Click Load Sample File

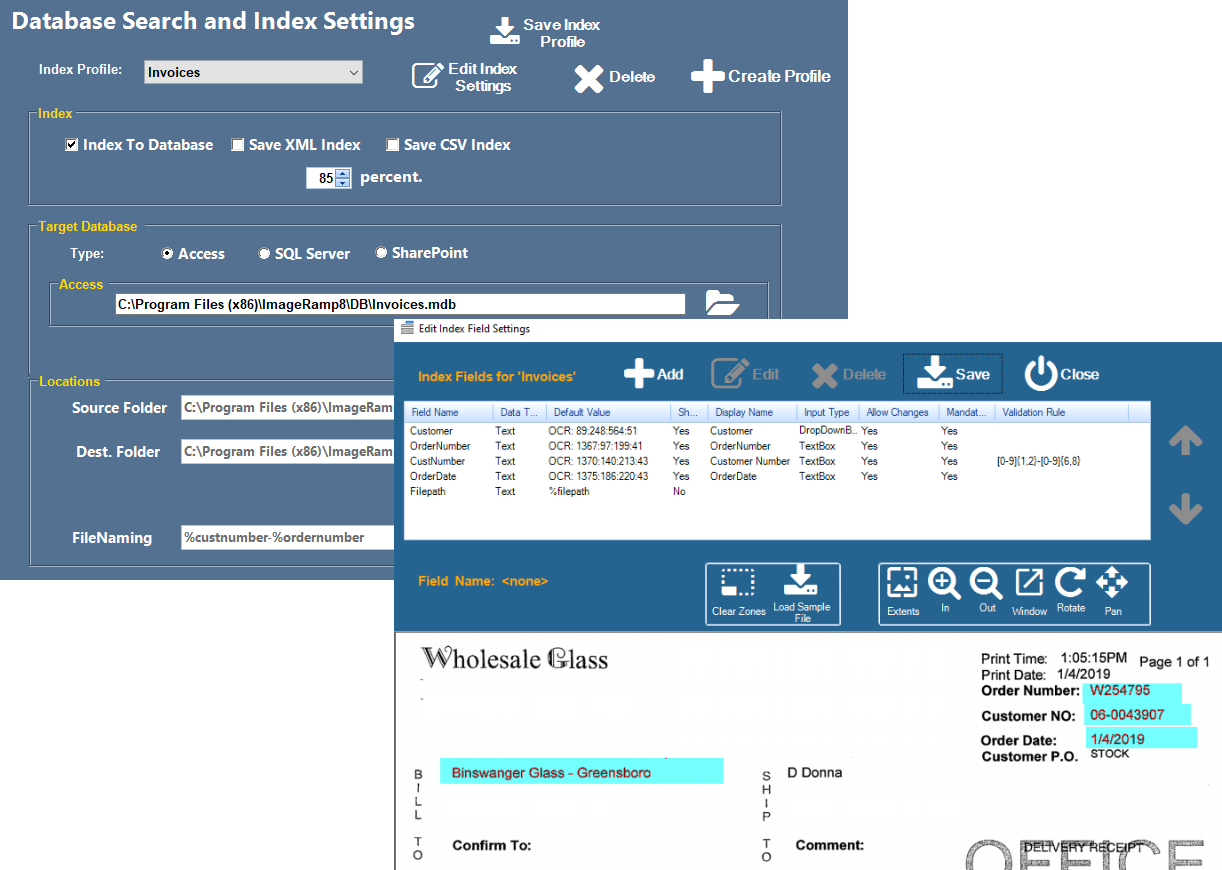(x=802, y=594)
